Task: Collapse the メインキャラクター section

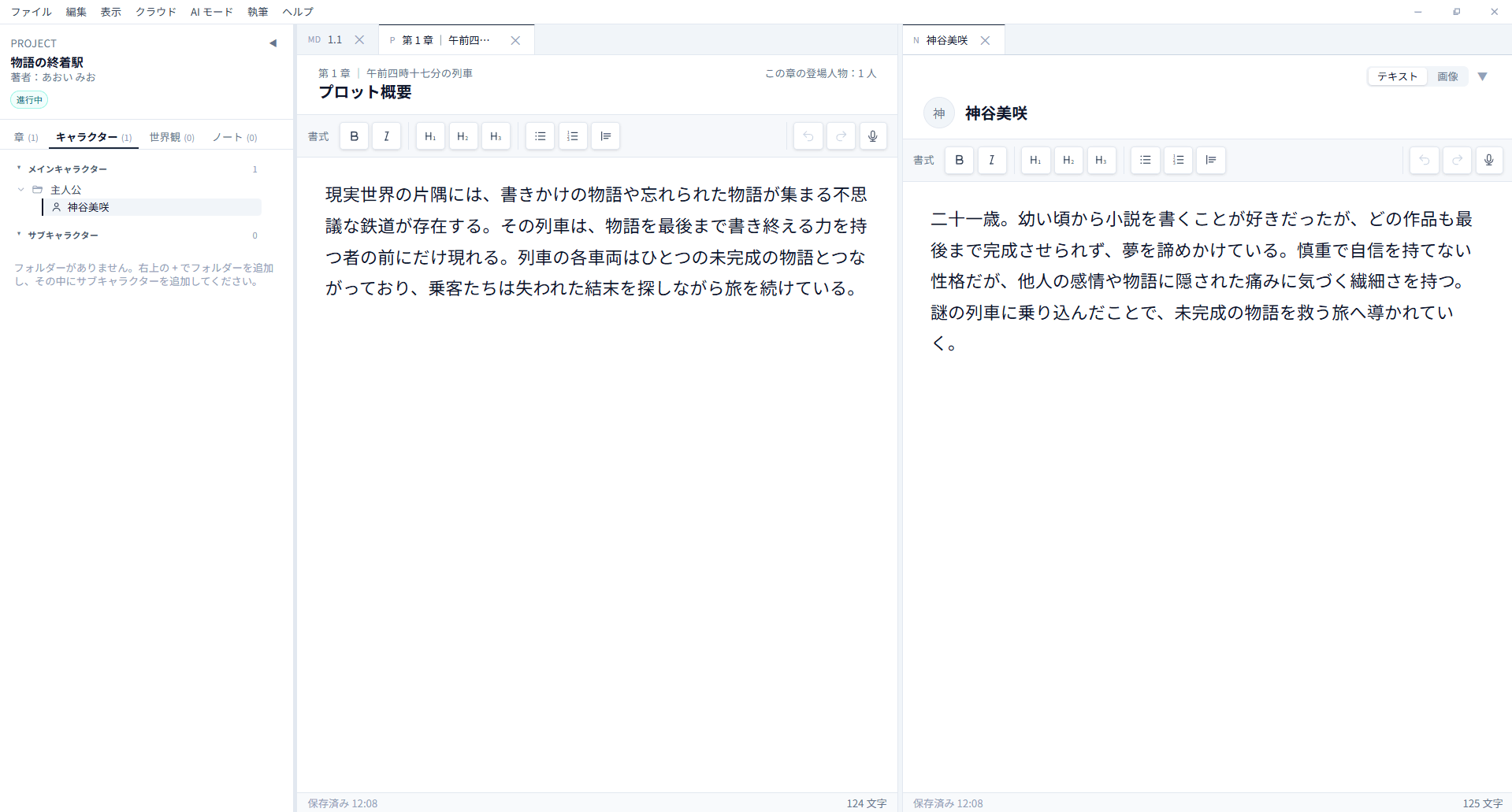Action: coord(19,169)
